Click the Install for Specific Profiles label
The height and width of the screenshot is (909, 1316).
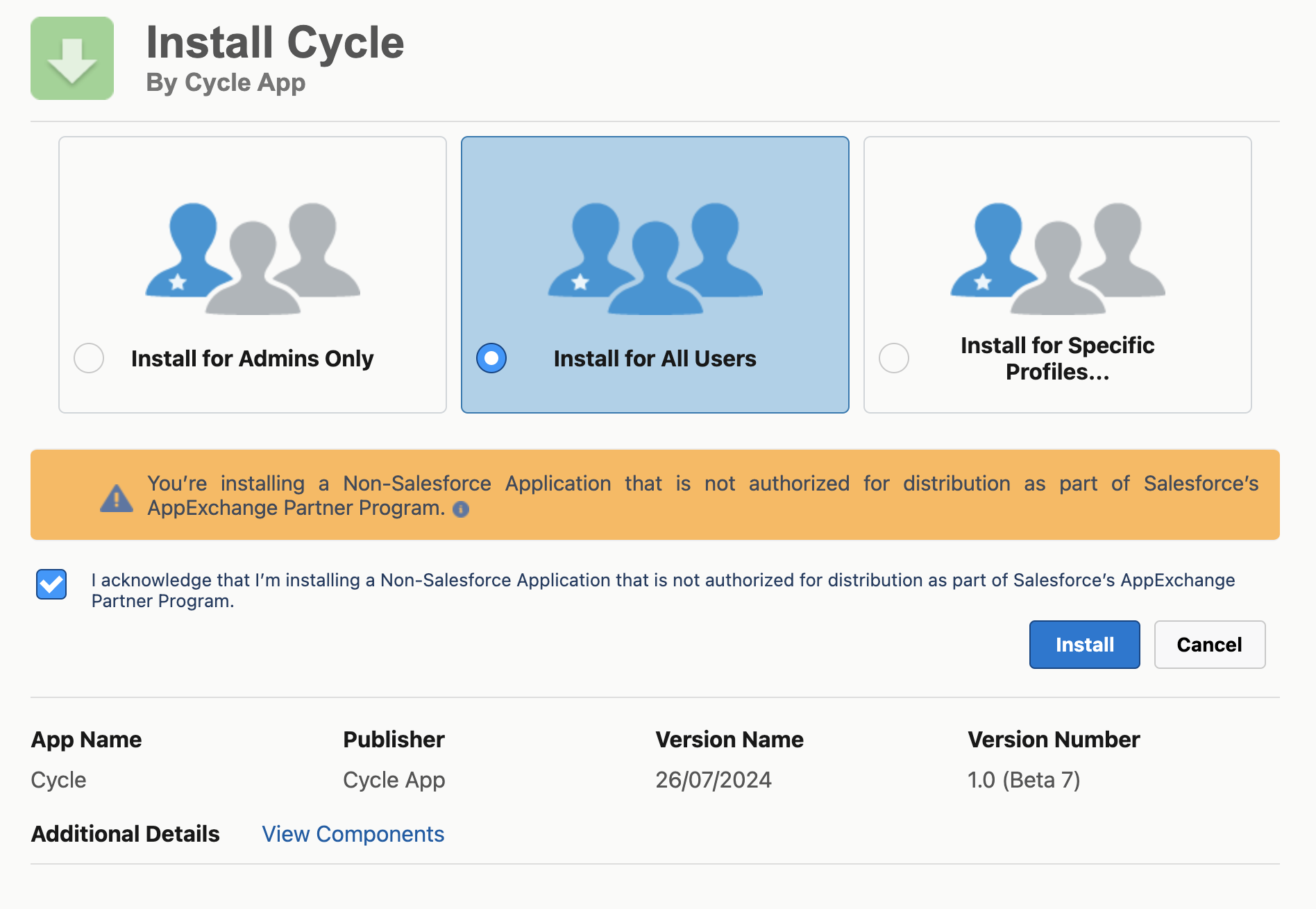pyautogui.click(x=1058, y=359)
